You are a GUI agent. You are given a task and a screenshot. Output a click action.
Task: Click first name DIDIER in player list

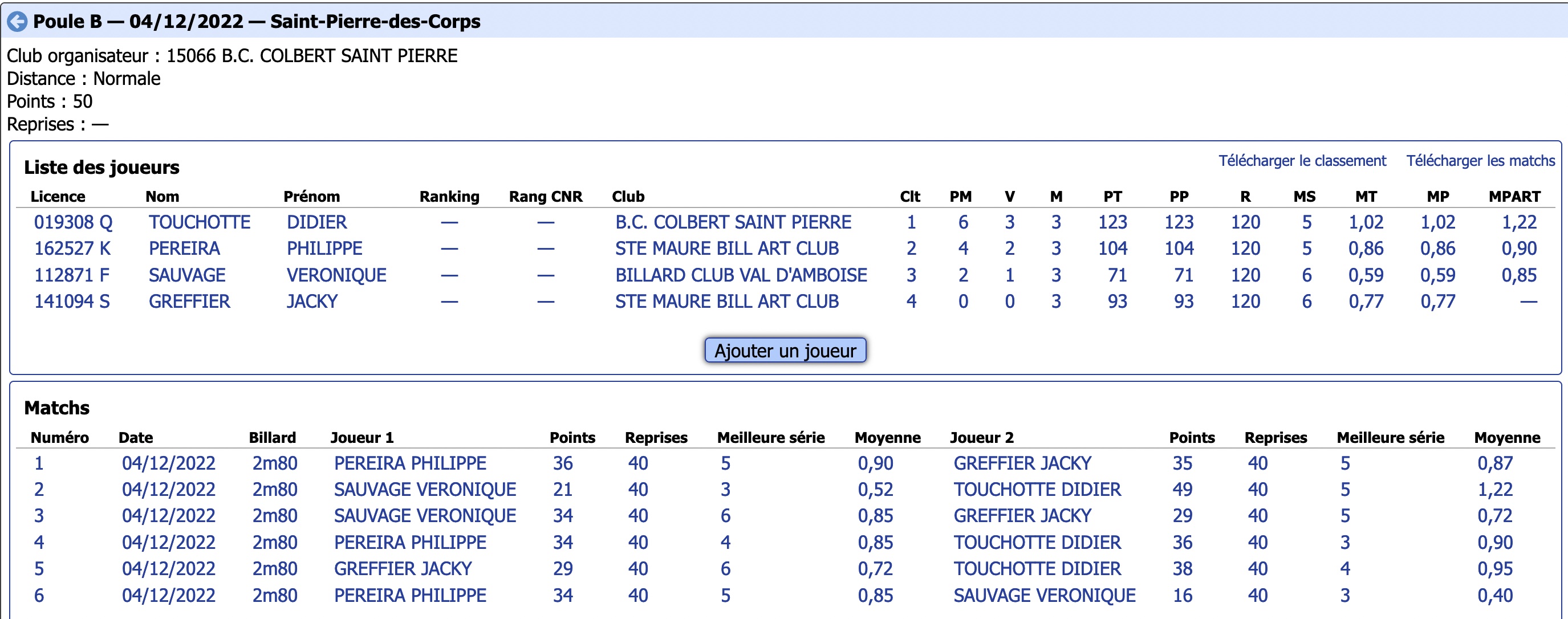click(316, 222)
